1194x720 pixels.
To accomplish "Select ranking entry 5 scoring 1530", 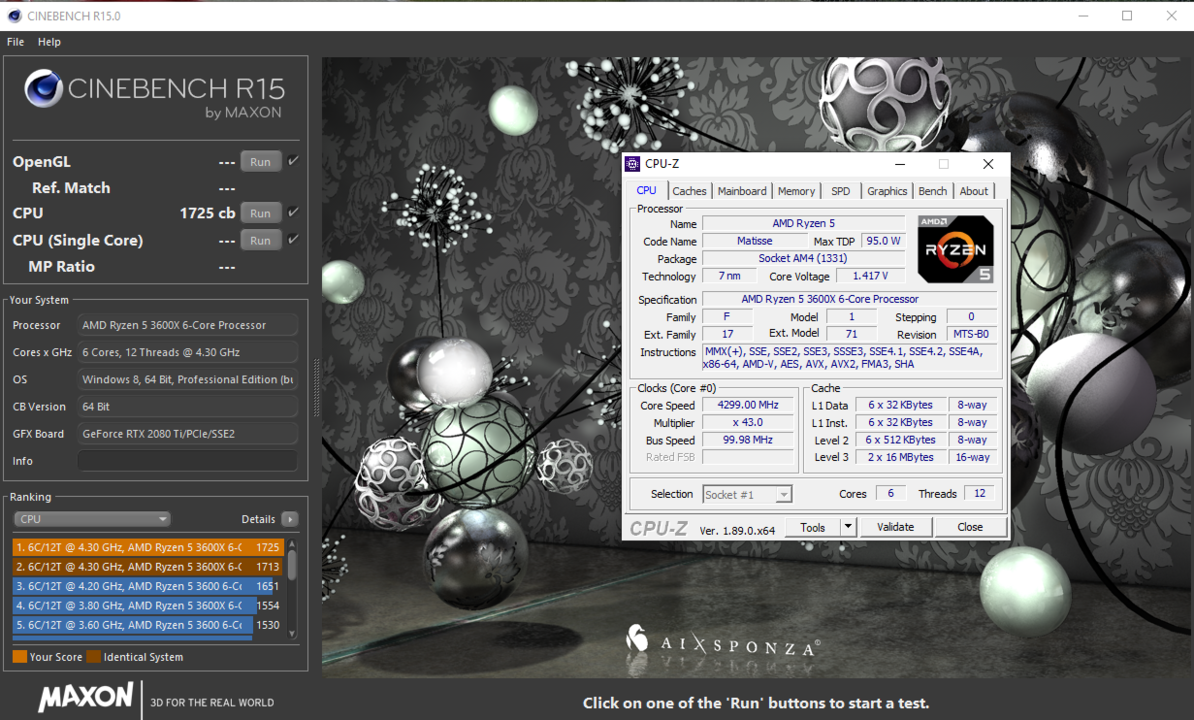I will click(x=148, y=625).
